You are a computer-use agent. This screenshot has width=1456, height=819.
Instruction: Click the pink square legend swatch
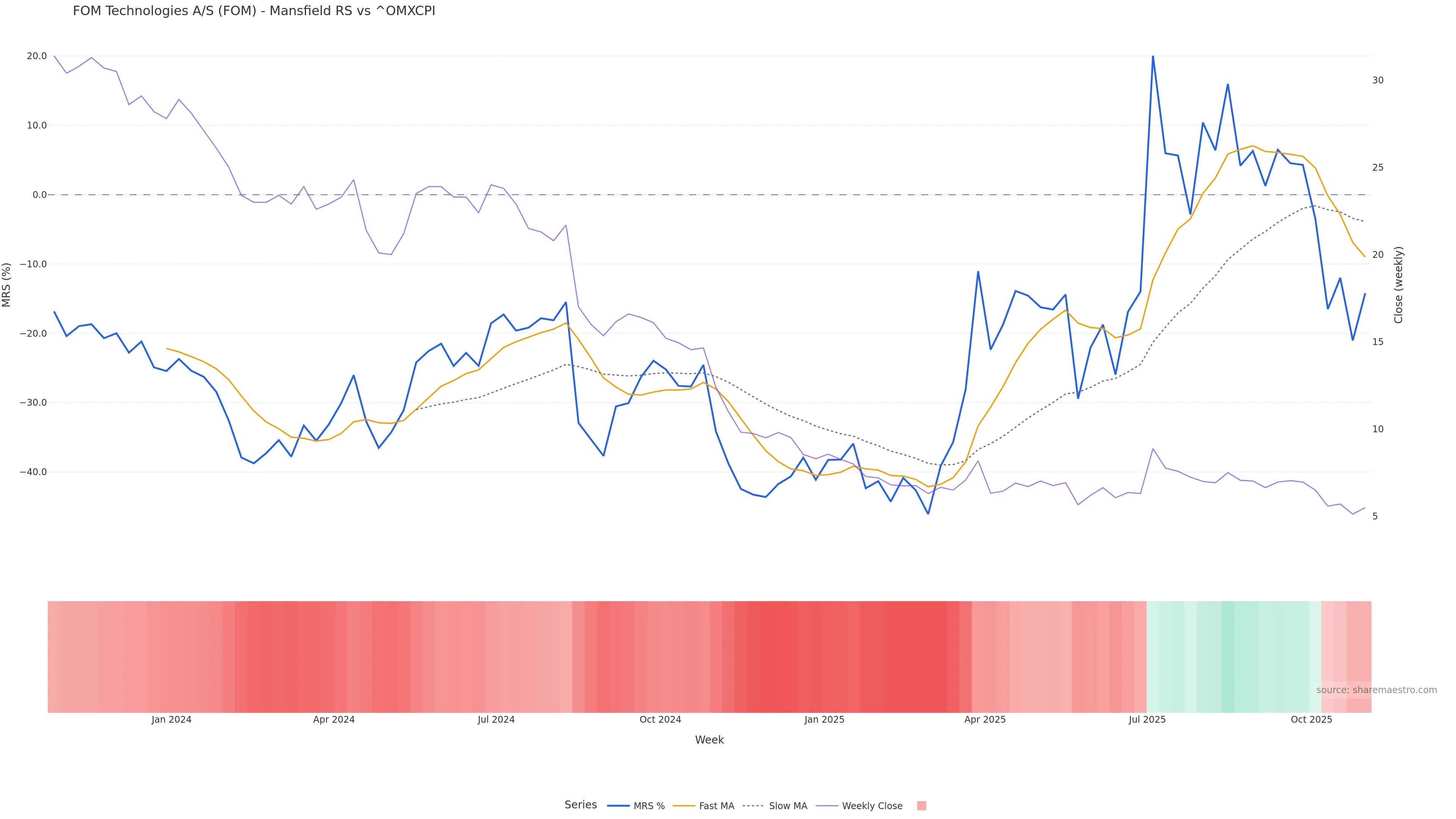[x=921, y=806]
